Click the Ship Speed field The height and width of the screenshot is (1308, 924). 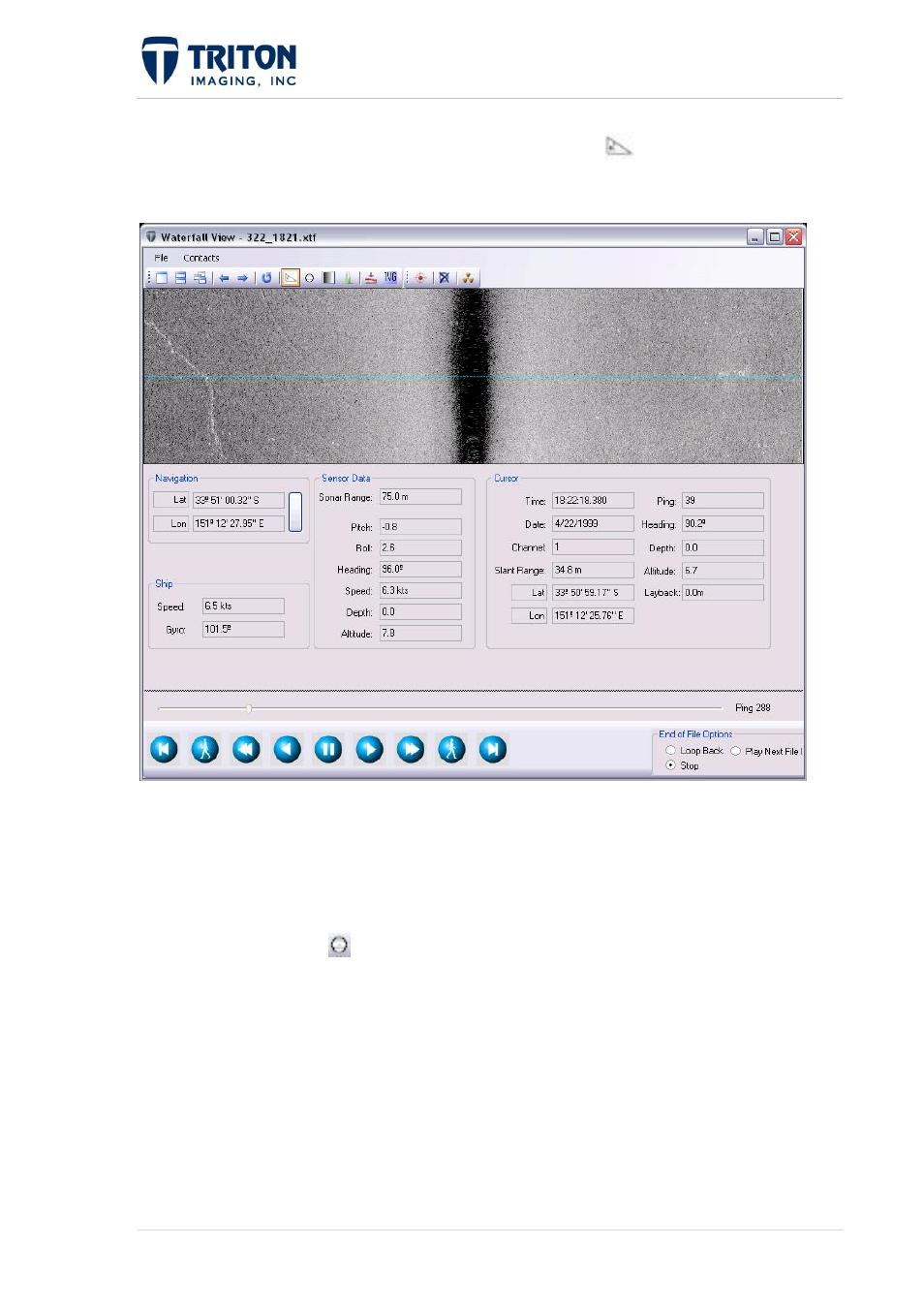coord(243,606)
